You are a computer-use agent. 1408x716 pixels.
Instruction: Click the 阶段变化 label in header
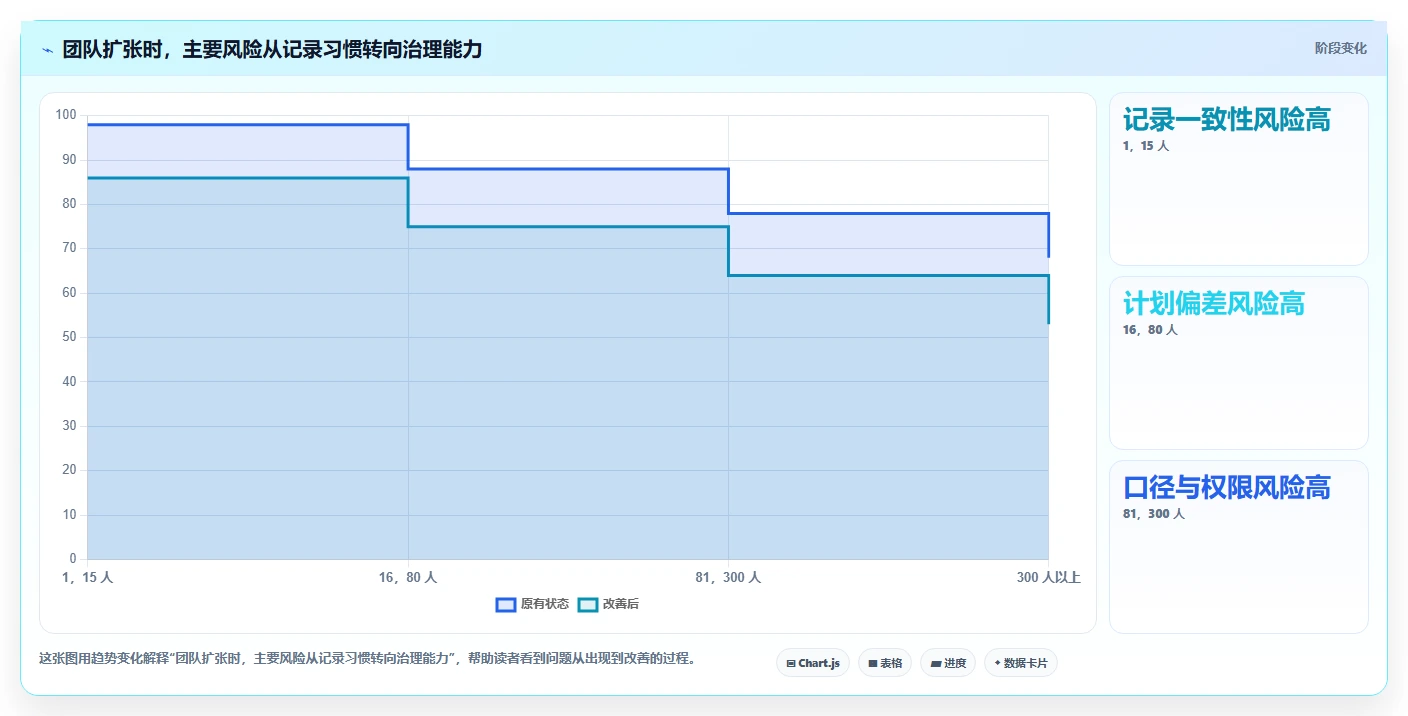coord(1341,48)
